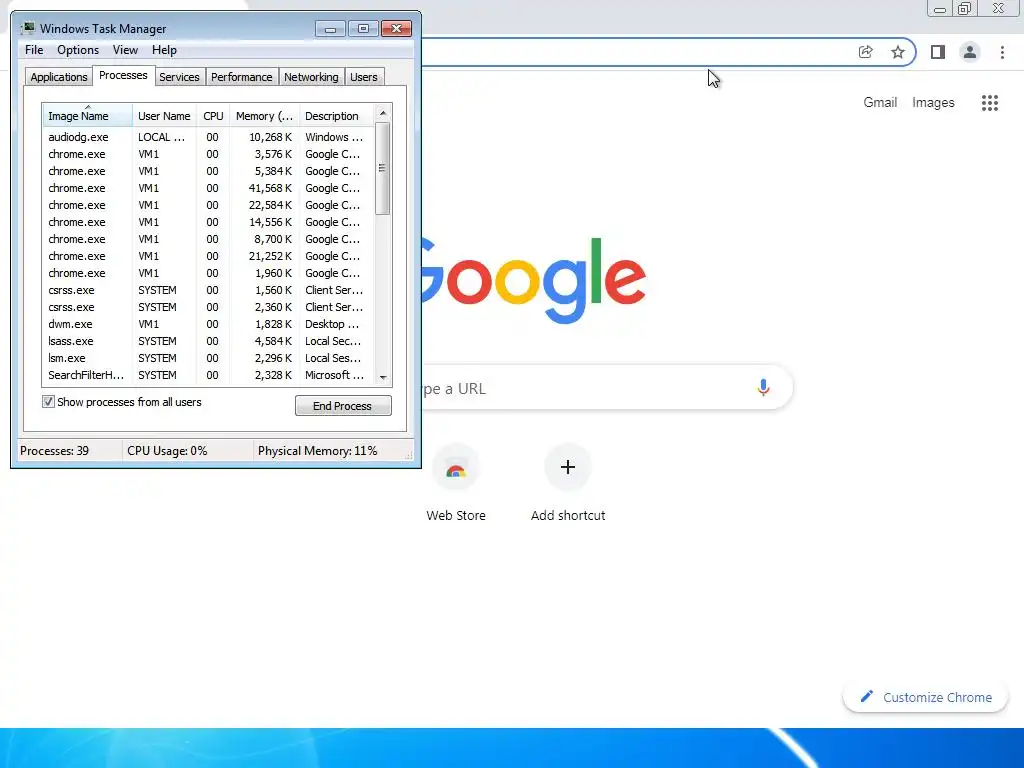Open the Options menu in Task Manager
Image resolution: width=1024 pixels, height=768 pixels.
pyautogui.click(x=78, y=50)
